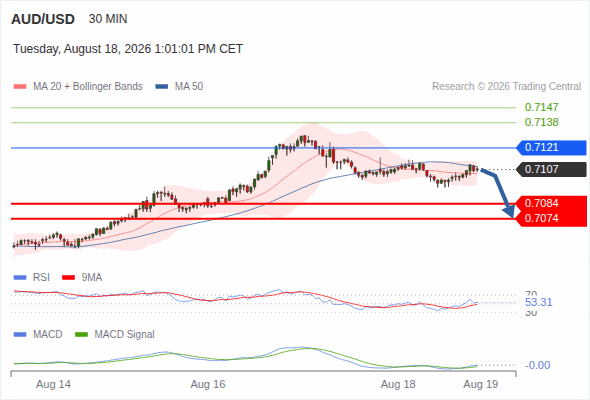Open the Research Trading Central copyright text

(x=506, y=87)
